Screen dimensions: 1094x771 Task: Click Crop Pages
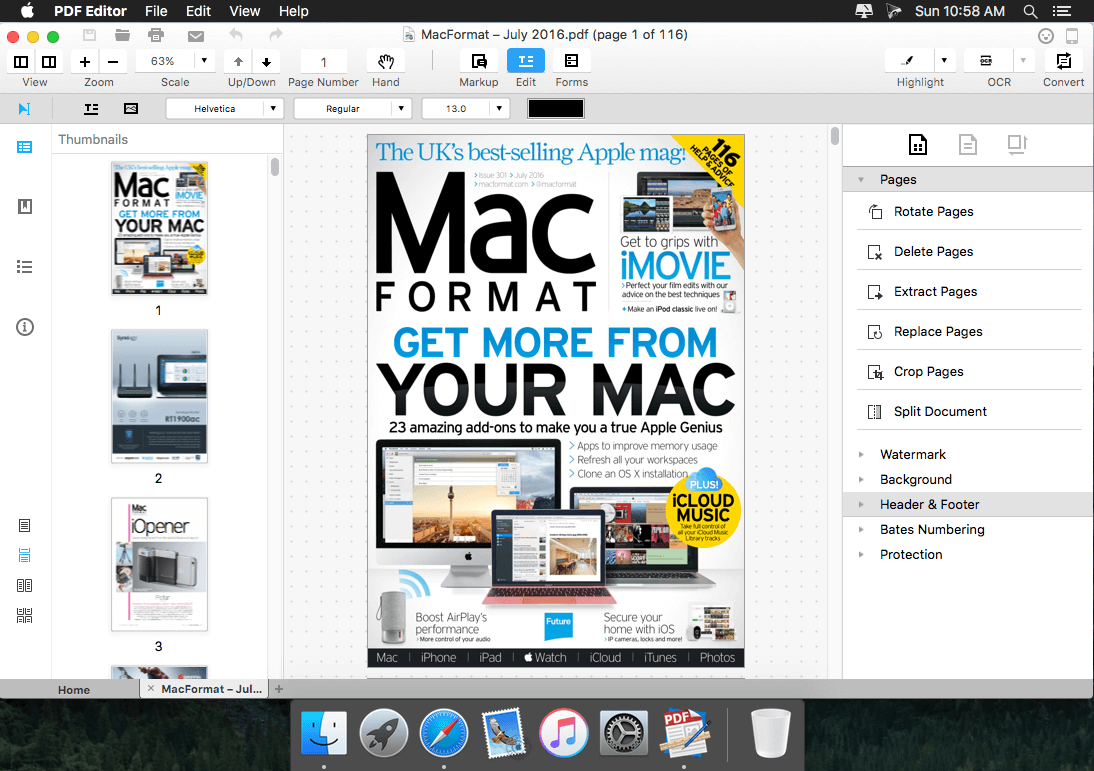pos(969,371)
